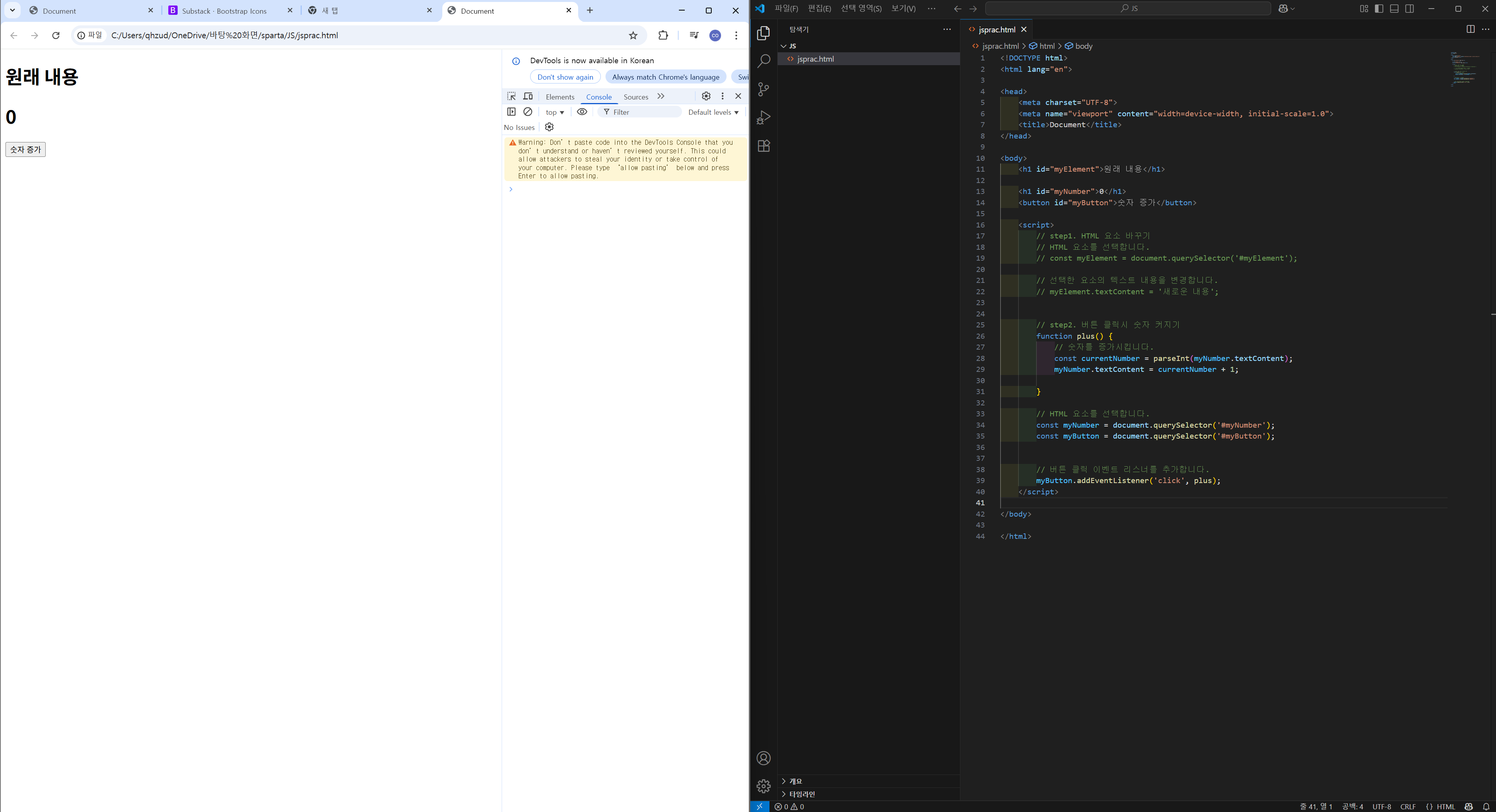Viewport: 1496px width, 812px height.
Task: Open the 보기(V) menu in VS Code
Action: point(903,9)
